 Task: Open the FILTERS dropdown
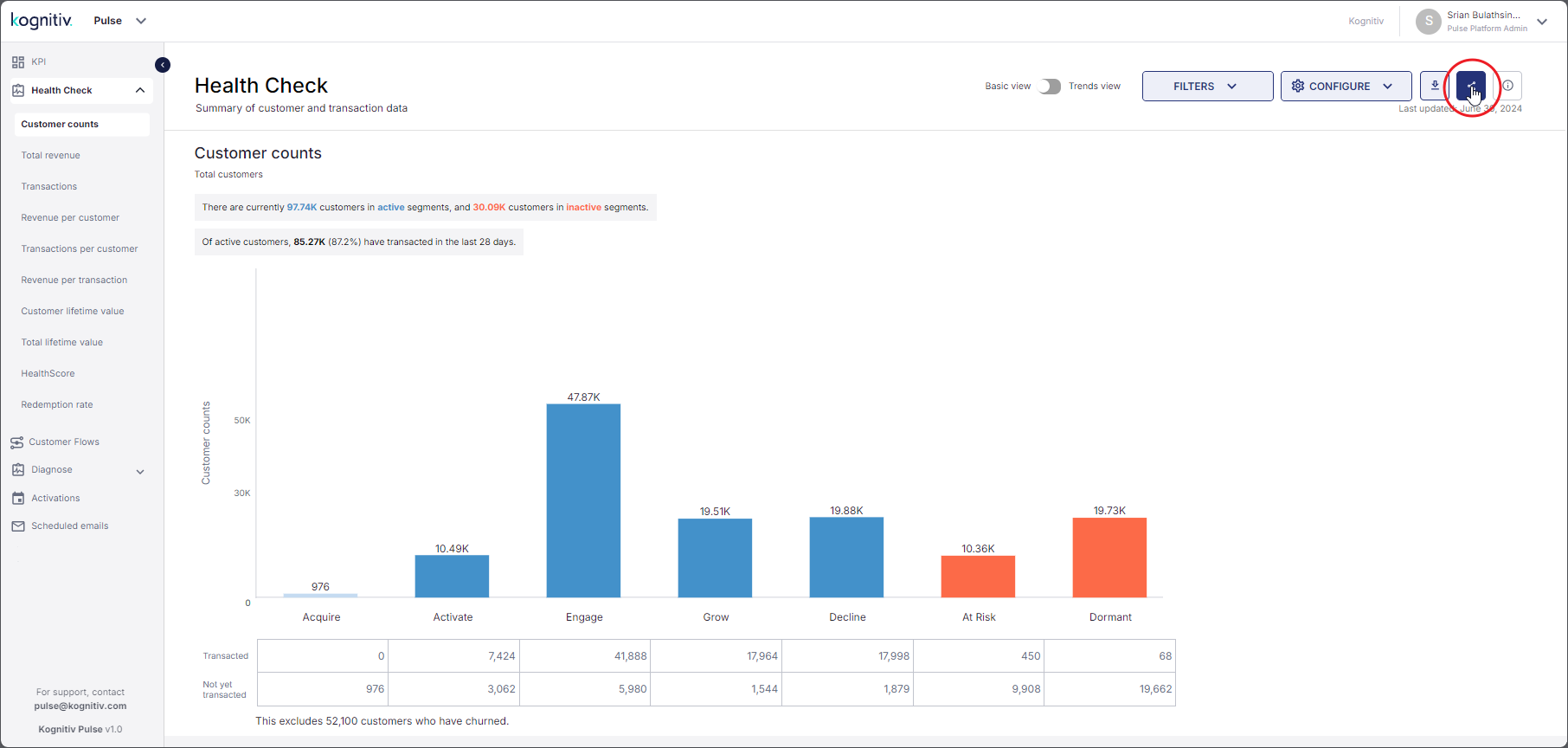click(x=1207, y=87)
